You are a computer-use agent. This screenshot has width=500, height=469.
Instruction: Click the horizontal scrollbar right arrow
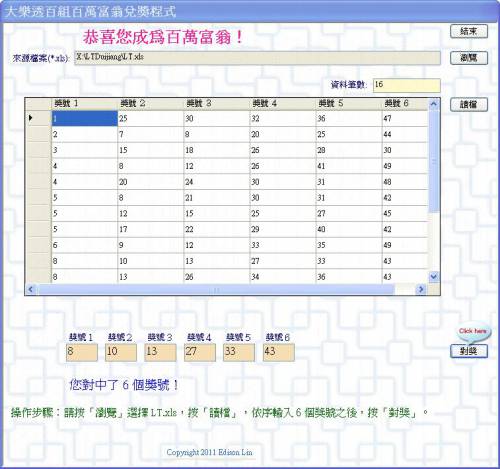(x=421, y=289)
